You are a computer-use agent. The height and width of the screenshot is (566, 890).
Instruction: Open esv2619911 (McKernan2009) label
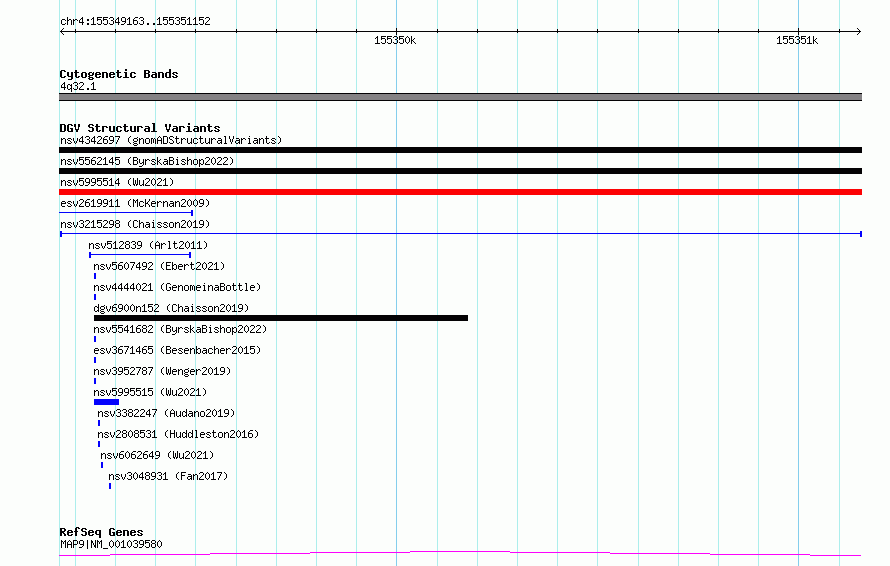tap(135, 203)
